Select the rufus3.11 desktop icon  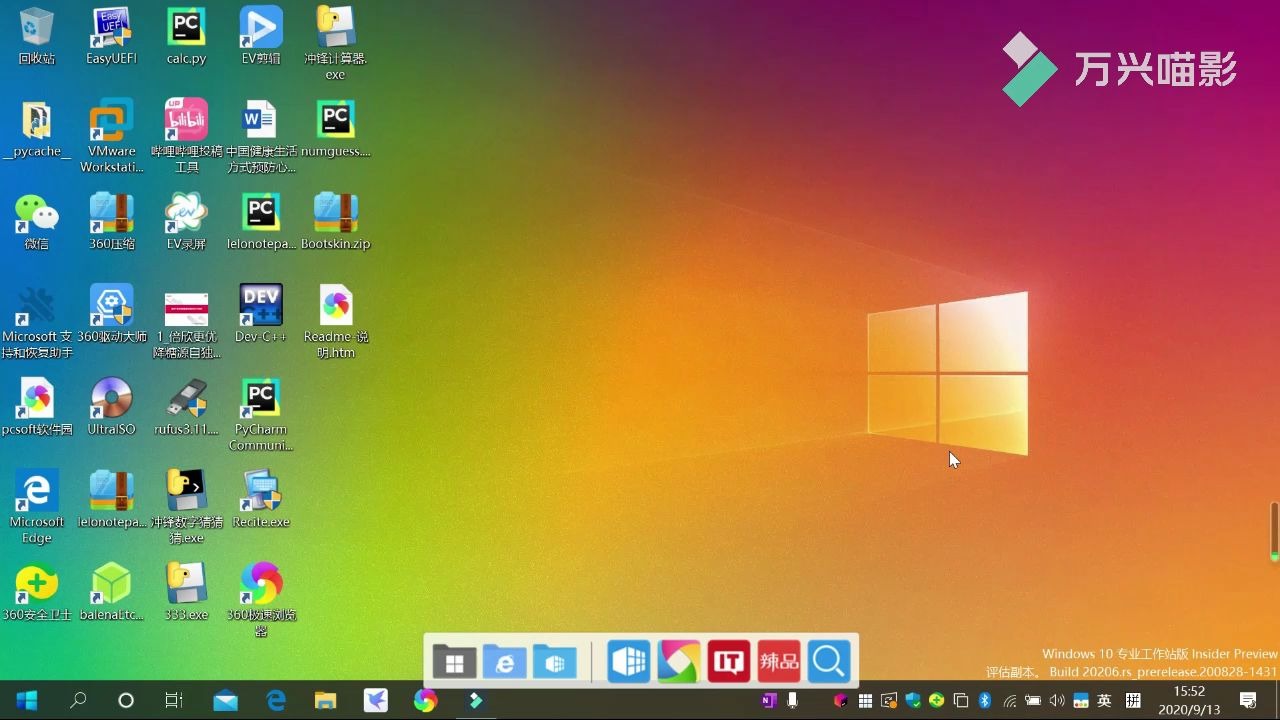pos(186,407)
